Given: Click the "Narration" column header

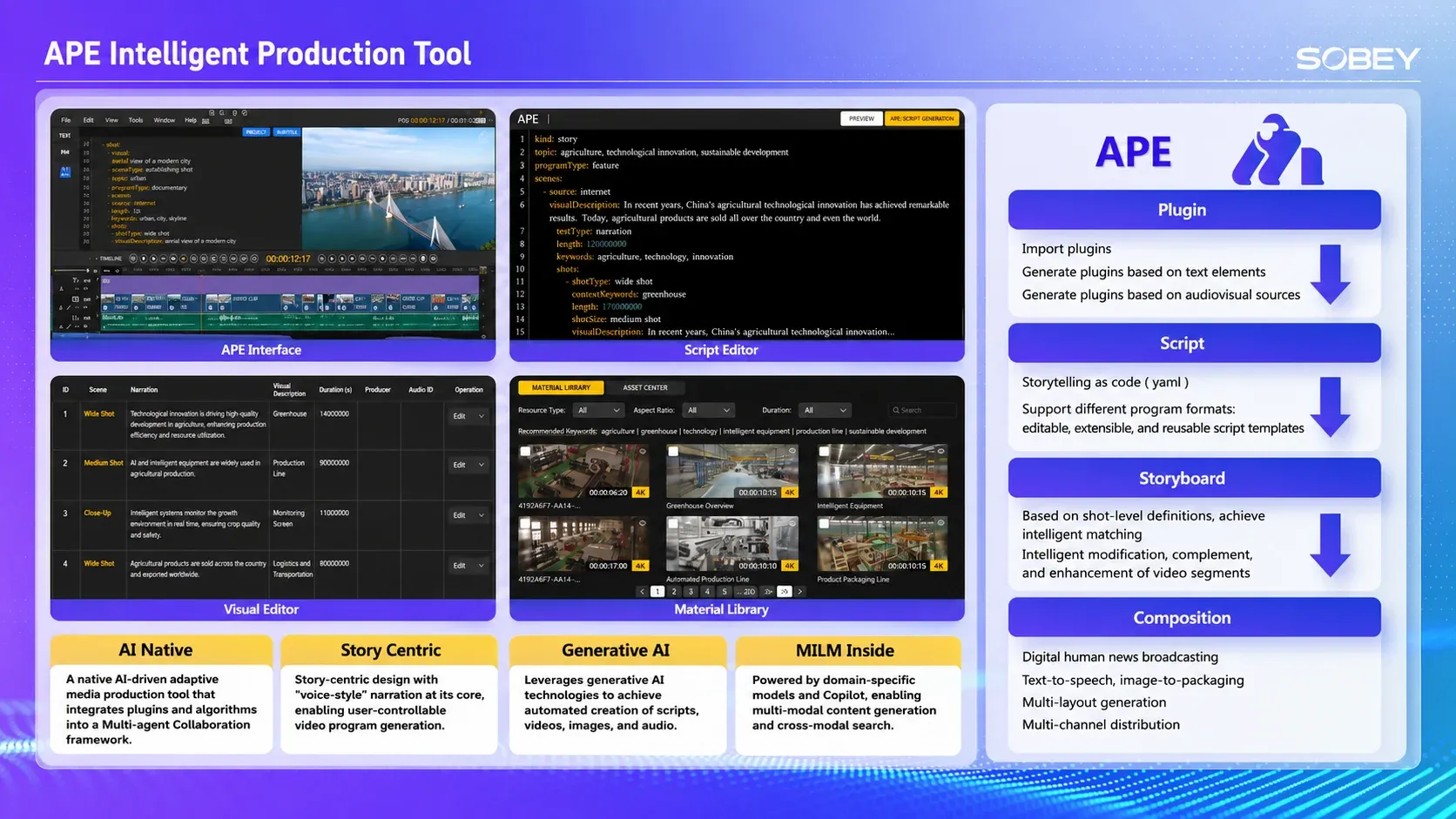Looking at the screenshot, I should tap(145, 390).
